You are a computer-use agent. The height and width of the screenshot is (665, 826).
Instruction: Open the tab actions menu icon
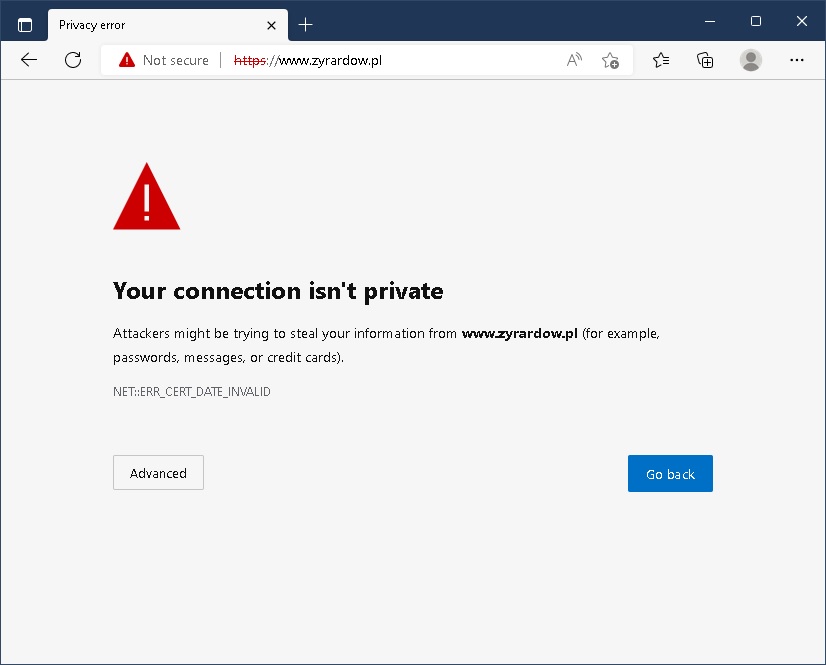pyautogui.click(x=25, y=25)
